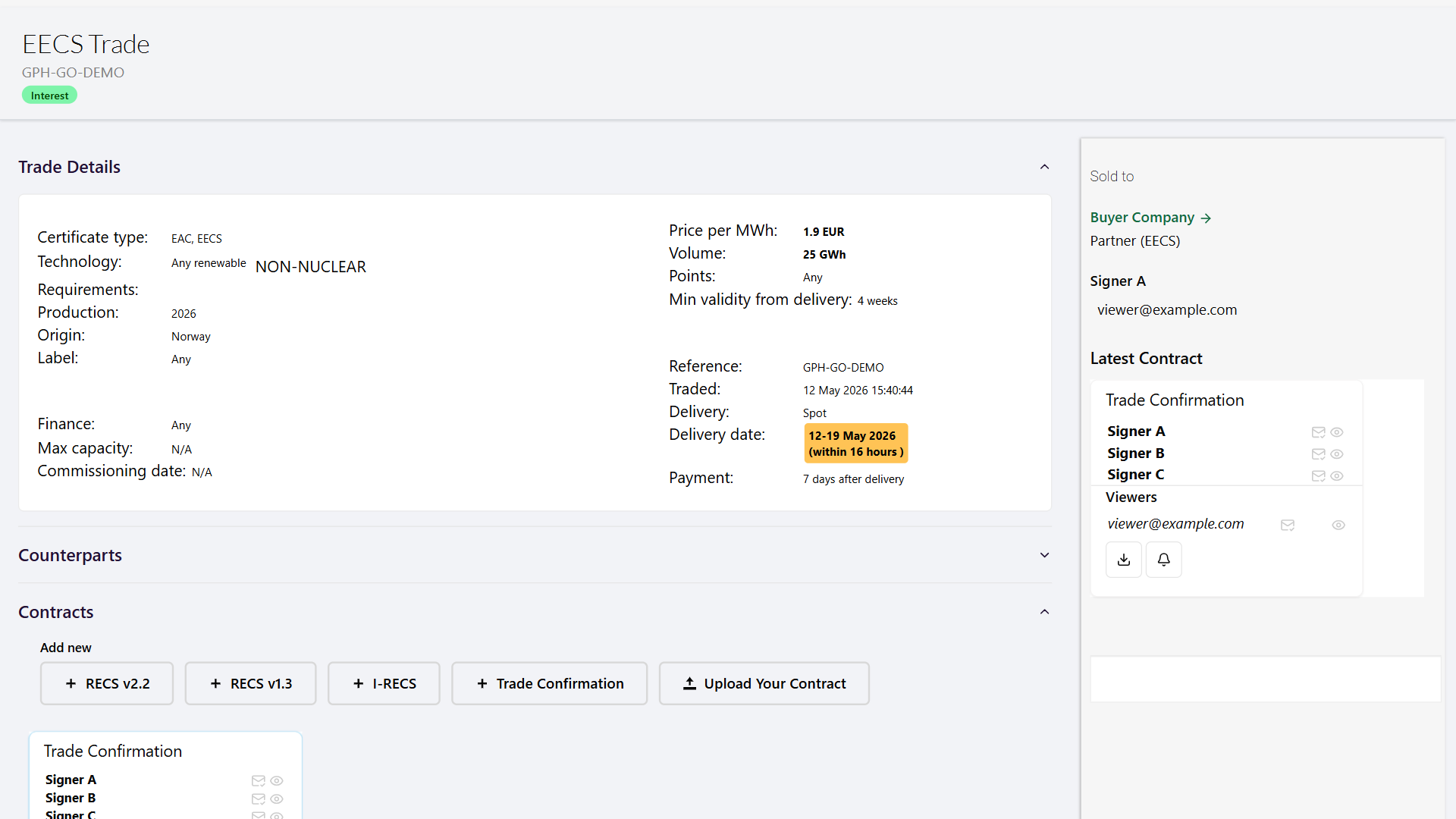Click Signer B mail-sent icon in Latest Contract

pyautogui.click(x=1318, y=454)
